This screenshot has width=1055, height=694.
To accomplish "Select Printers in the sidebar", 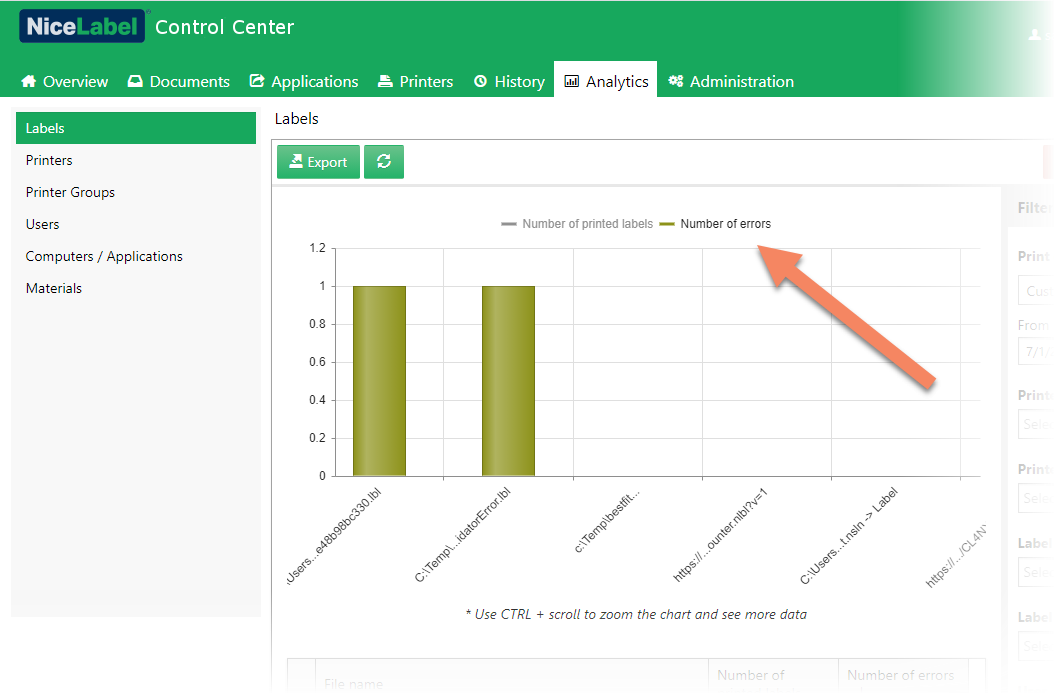I will click(49, 160).
